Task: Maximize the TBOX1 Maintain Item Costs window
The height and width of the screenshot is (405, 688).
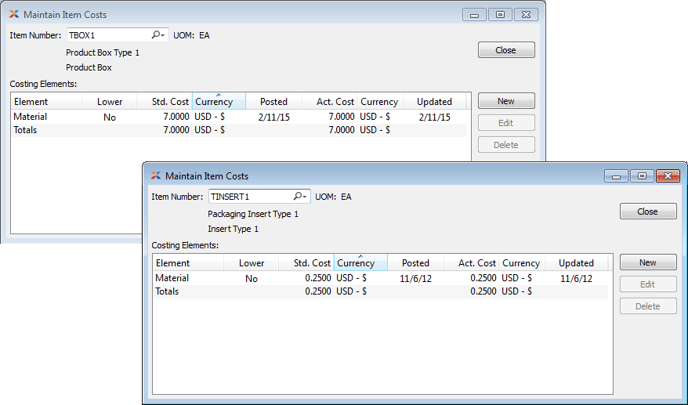Action: pyautogui.click(x=500, y=15)
